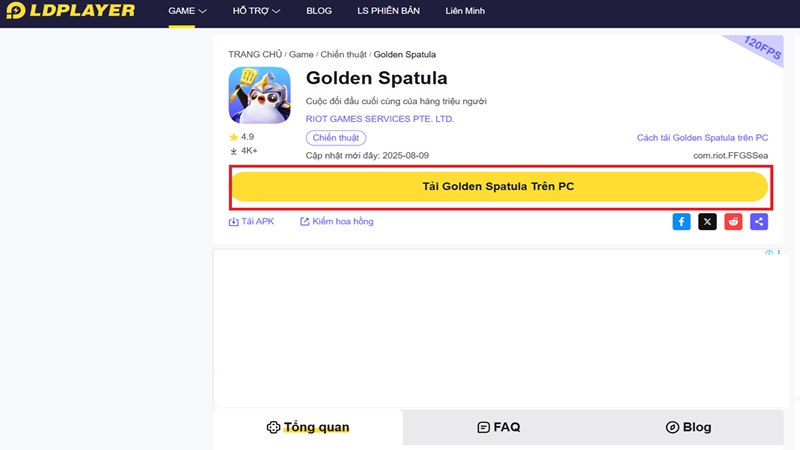Viewport: 800px width, 450px height.
Task: Click the Game breadcrumb link
Action: [x=301, y=54]
